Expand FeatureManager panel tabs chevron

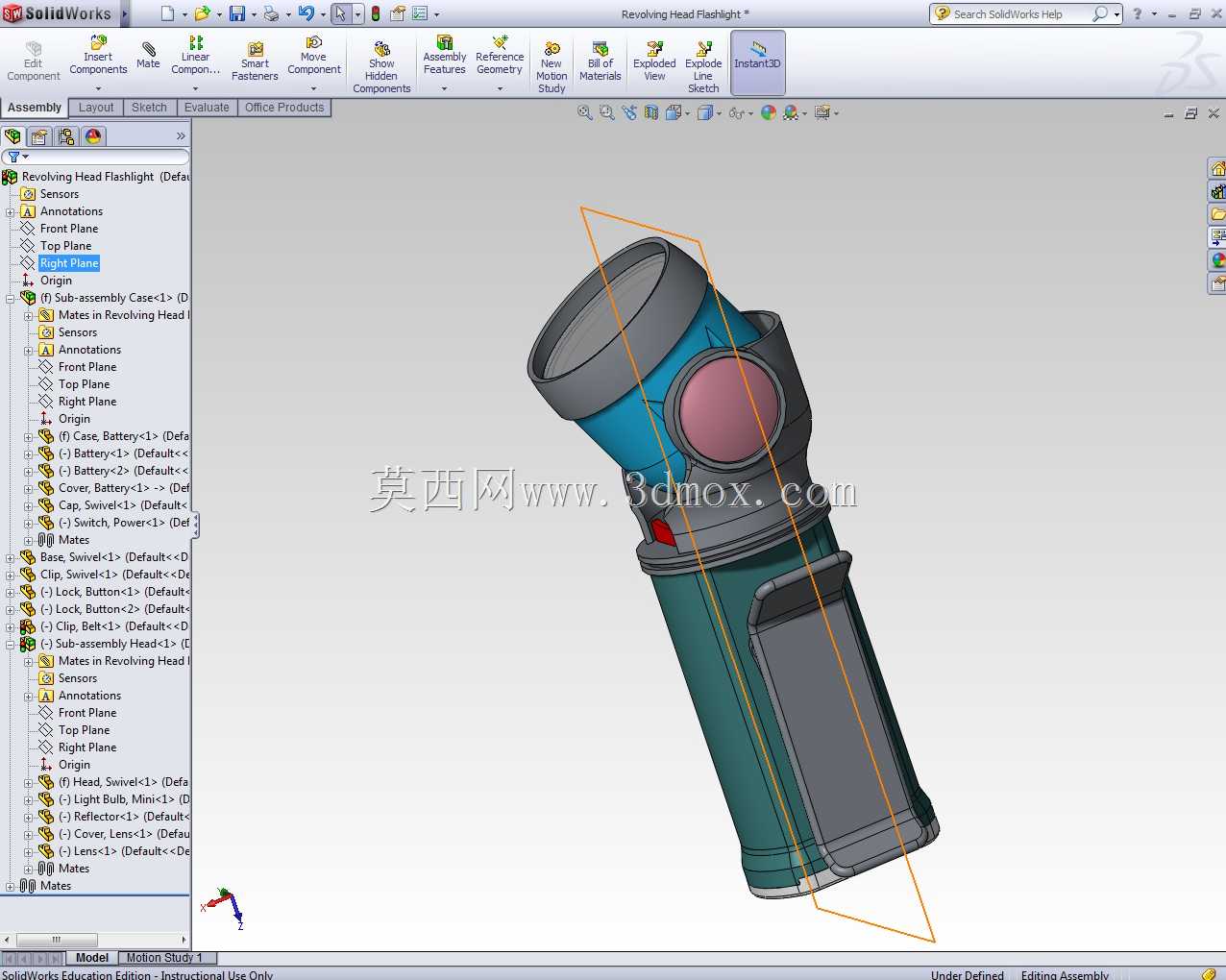click(181, 136)
